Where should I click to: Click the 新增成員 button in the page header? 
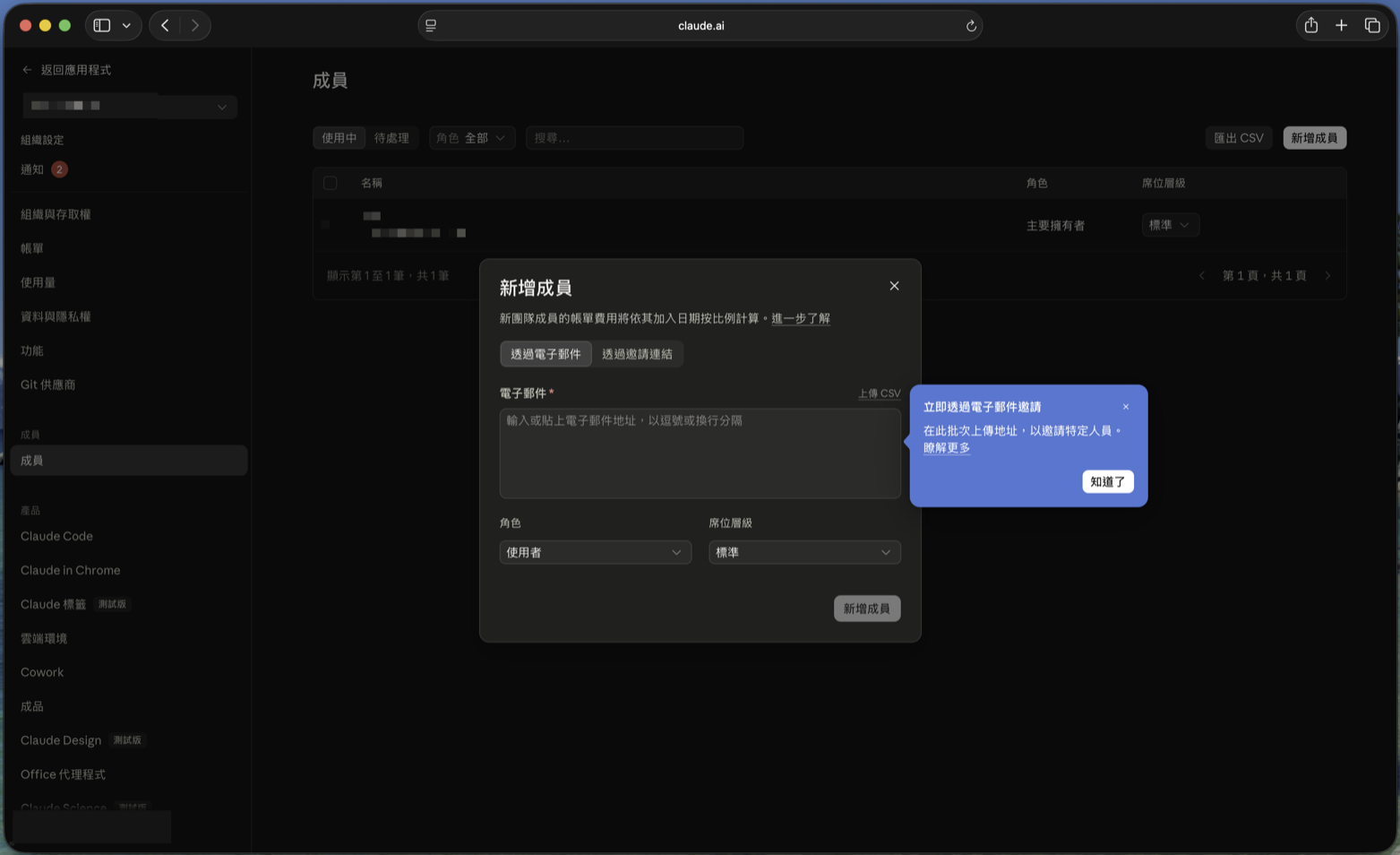[x=1314, y=138]
